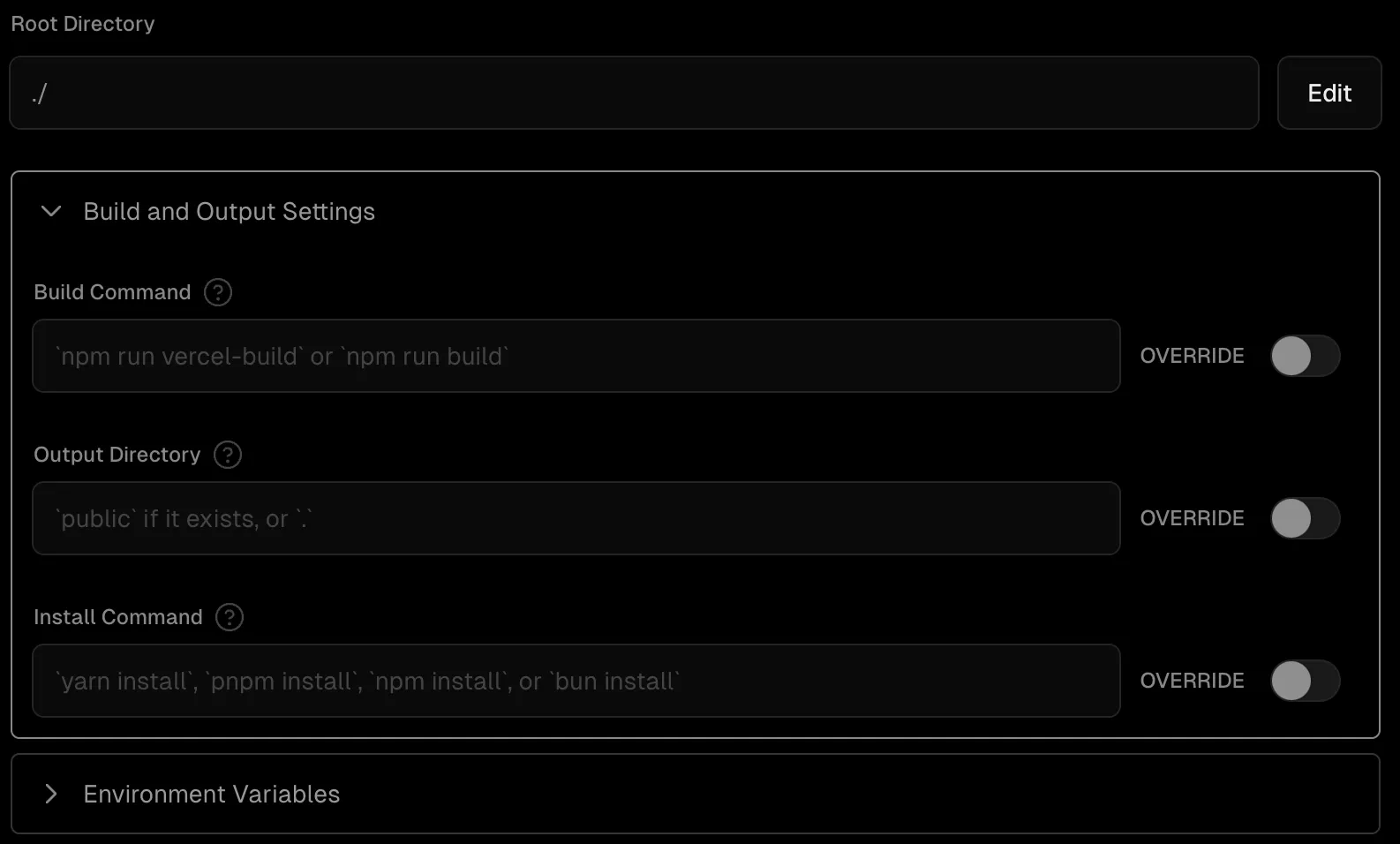Toggle the Build Command override switch
Image resolution: width=1400 pixels, height=844 pixels.
tap(1306, 356)
